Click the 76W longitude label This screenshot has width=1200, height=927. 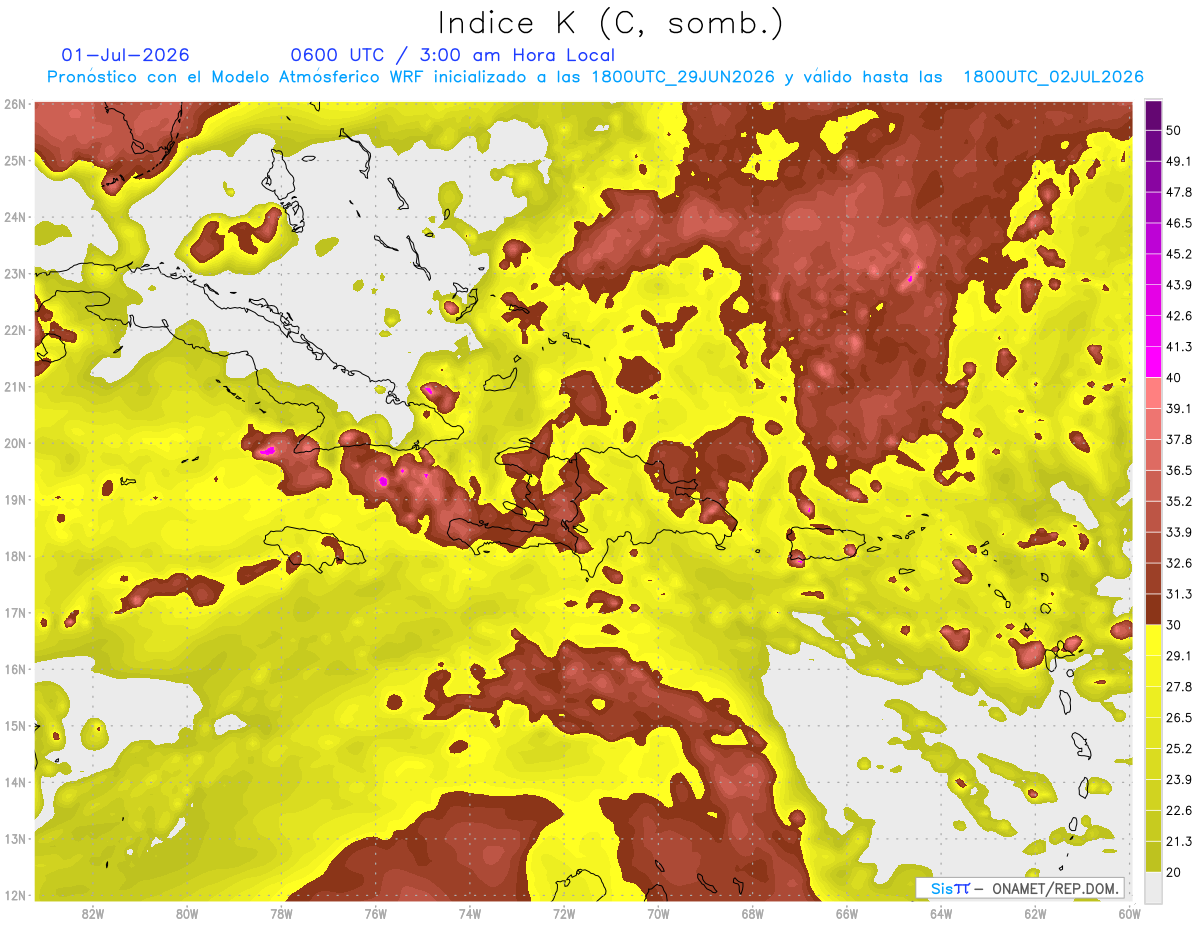click(x=375, y=913)
